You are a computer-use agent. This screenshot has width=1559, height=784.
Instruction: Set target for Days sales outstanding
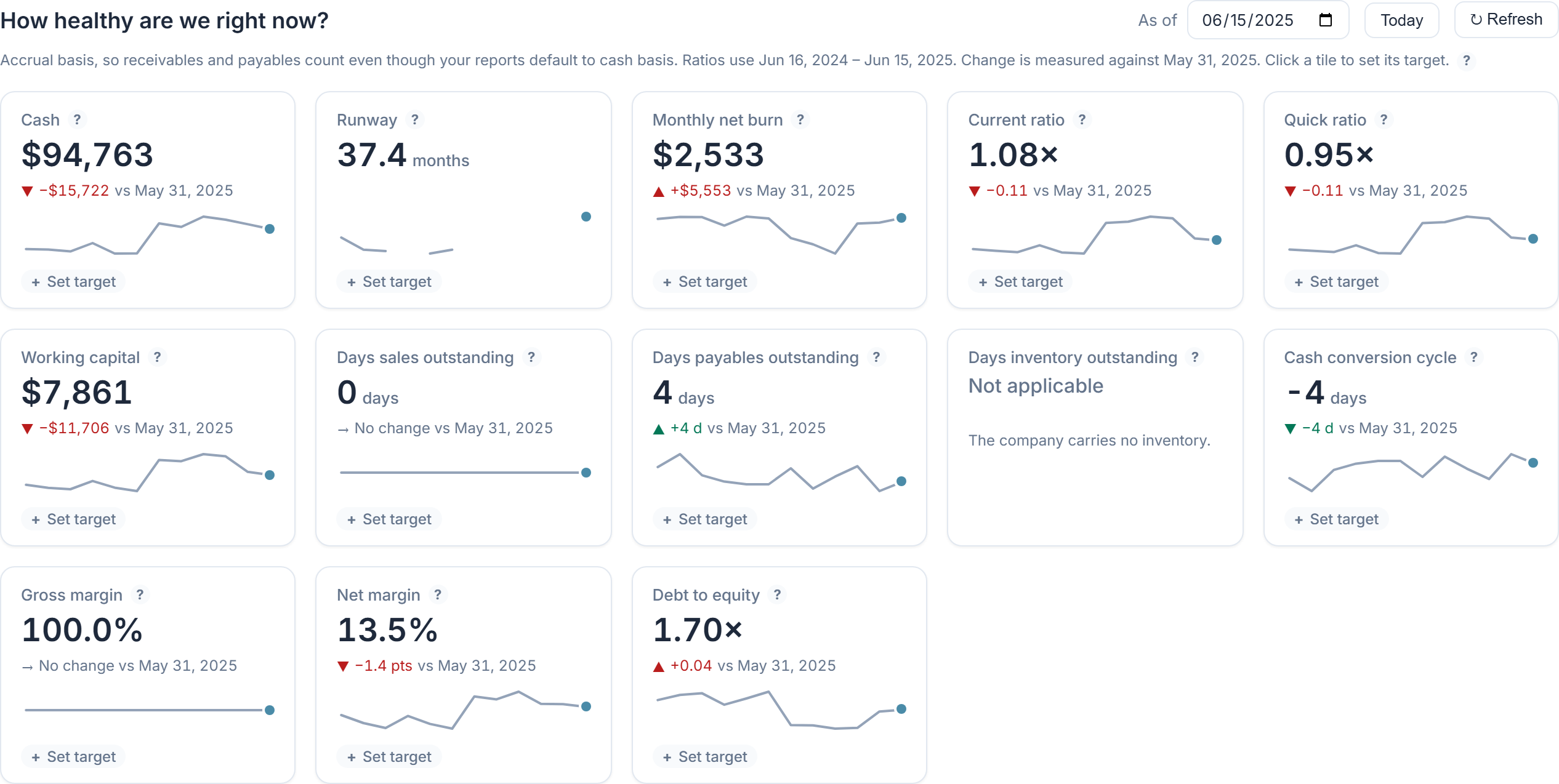click(x=389, y=519)
